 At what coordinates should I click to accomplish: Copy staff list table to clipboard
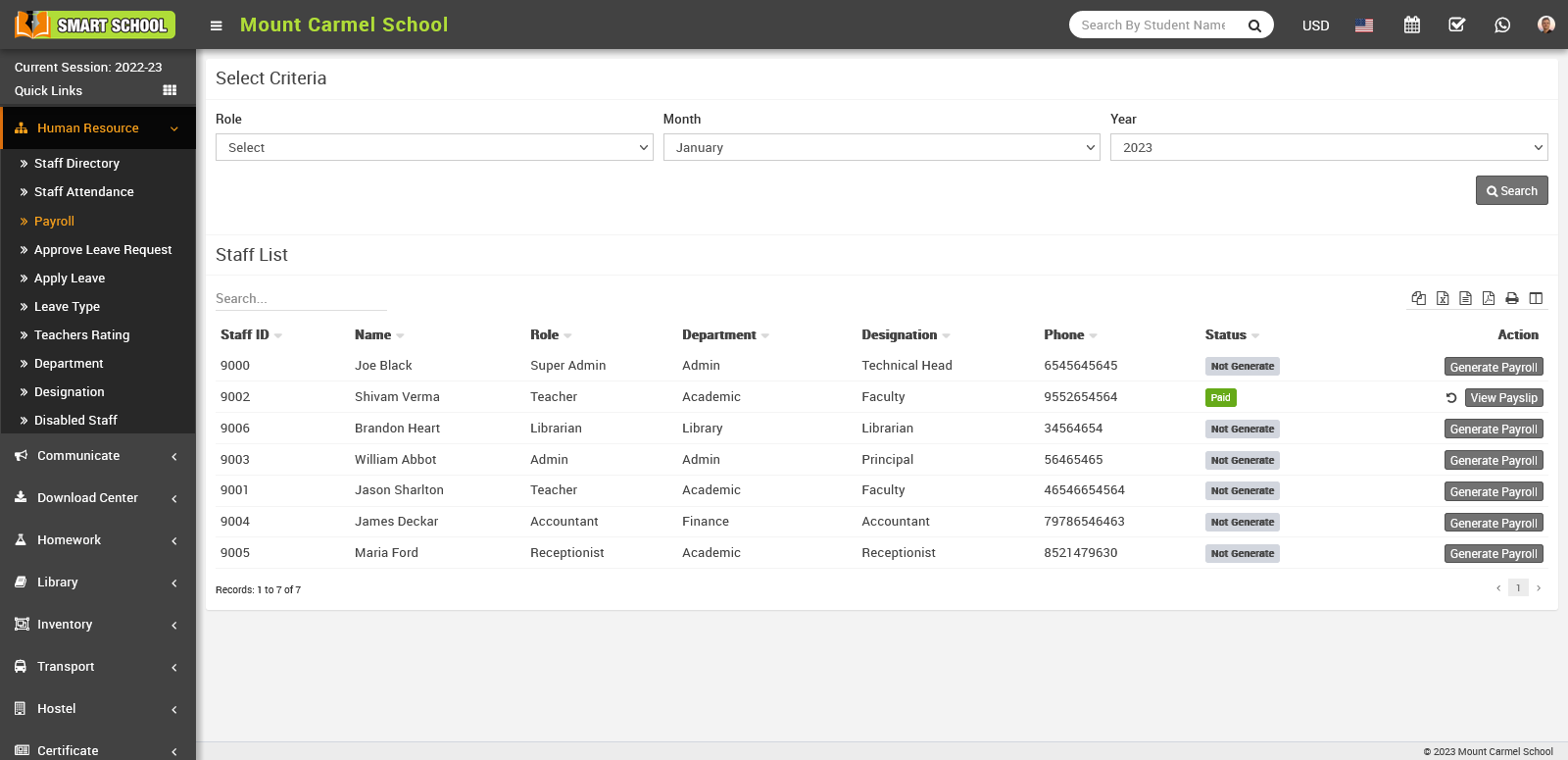(x=1418, y=298)
